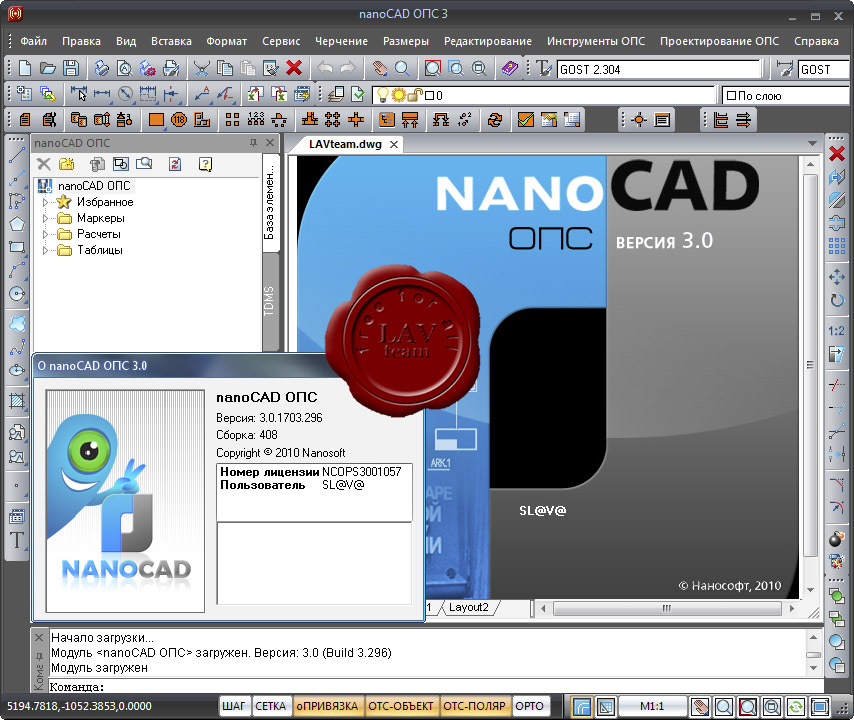This screenshot has width=854, height=720.
Task: Click the refresh arrows icon in OPS toolbar
Action: (x=495, y=120)
